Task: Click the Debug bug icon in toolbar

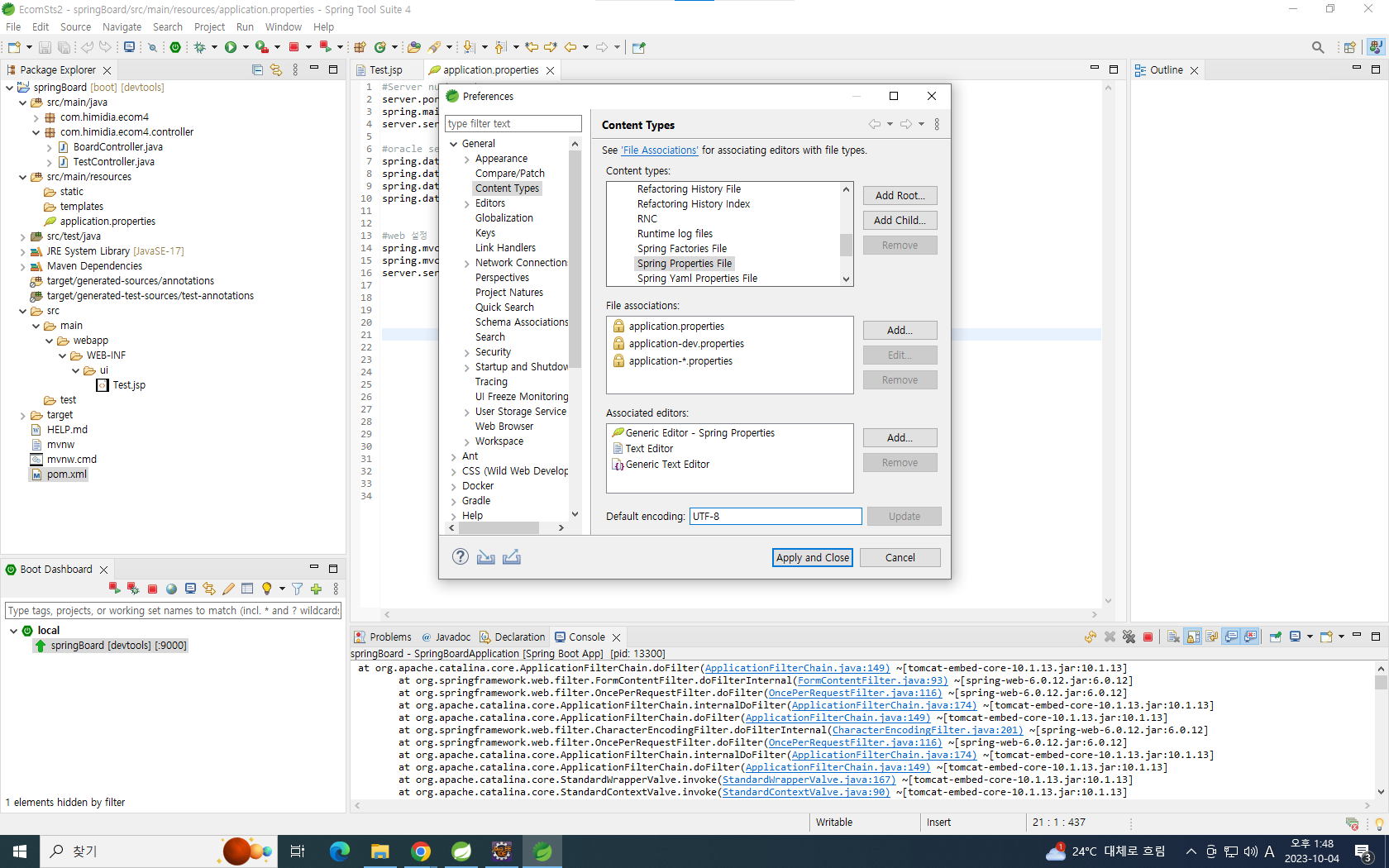Action: [199, 48]
